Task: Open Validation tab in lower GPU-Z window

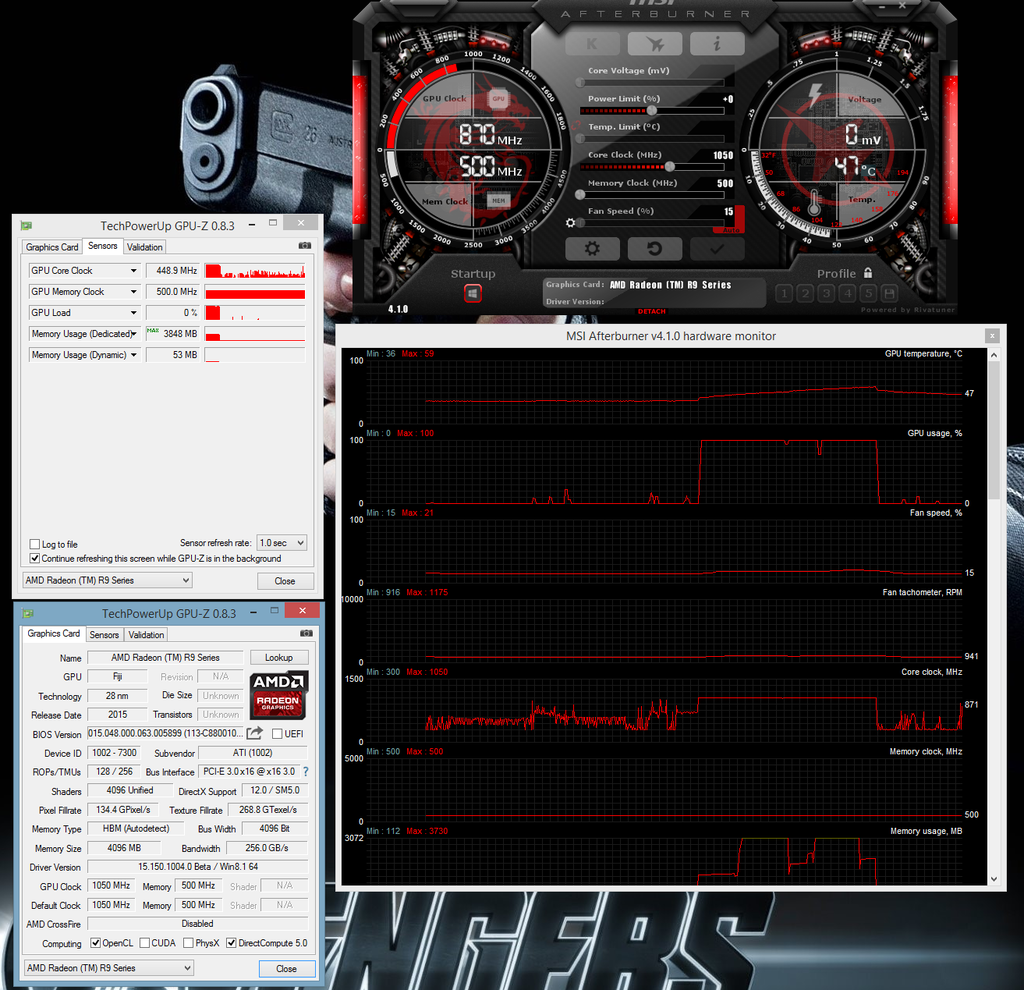Action: click(x=146, y=635)
